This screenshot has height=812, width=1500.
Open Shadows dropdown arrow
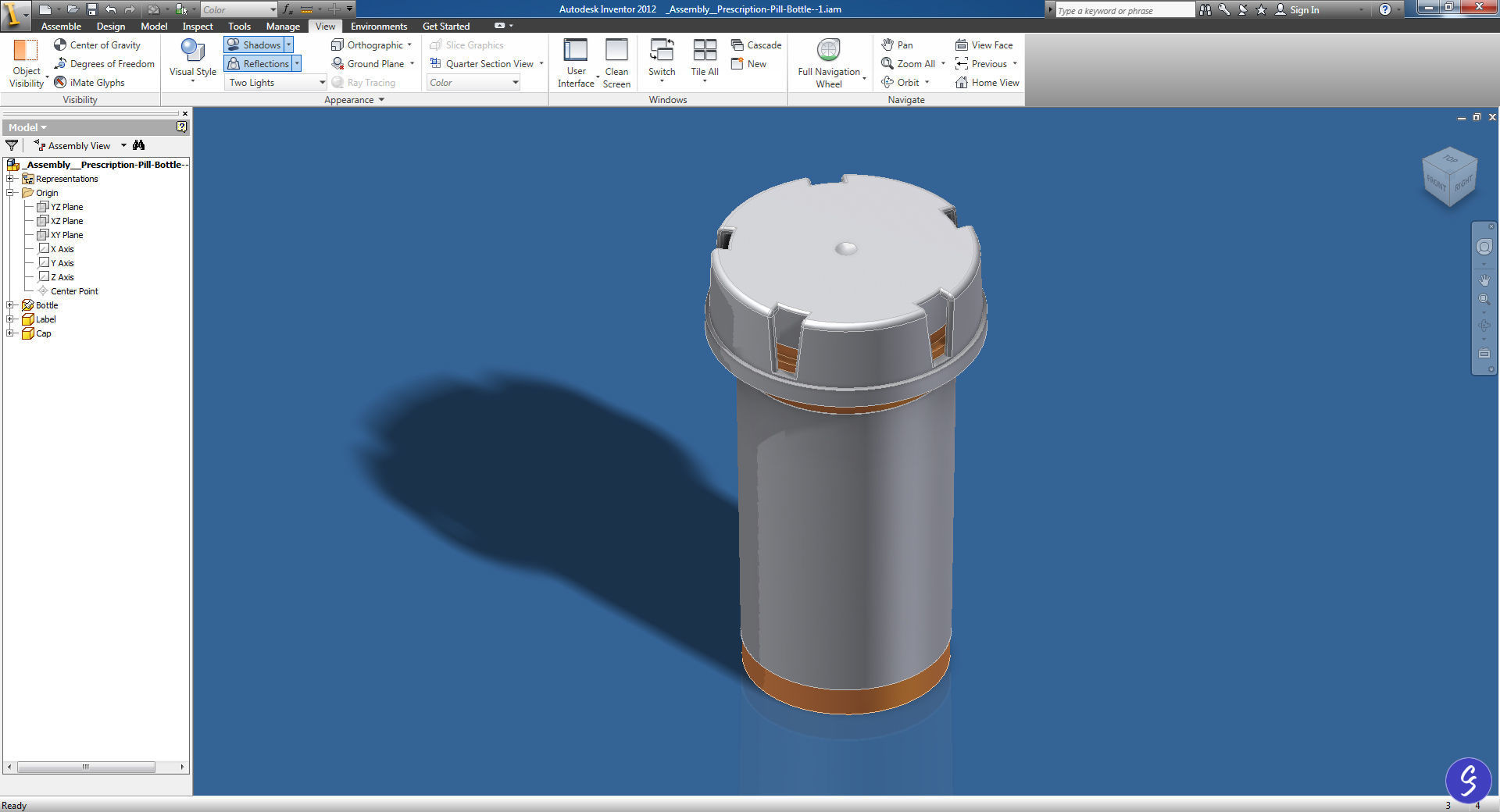(288, 45)
